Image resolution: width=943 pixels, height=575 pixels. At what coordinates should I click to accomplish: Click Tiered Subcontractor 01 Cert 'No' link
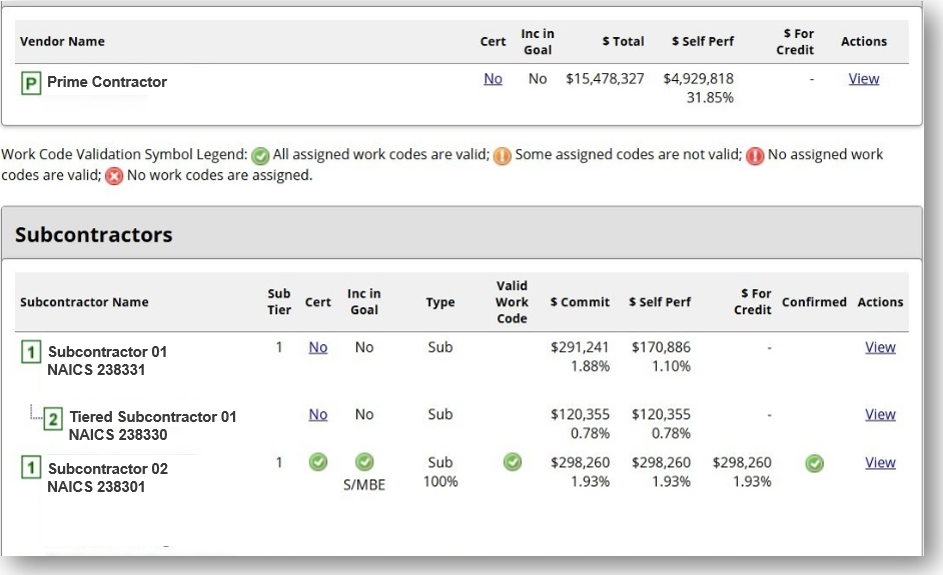[318, 414]
